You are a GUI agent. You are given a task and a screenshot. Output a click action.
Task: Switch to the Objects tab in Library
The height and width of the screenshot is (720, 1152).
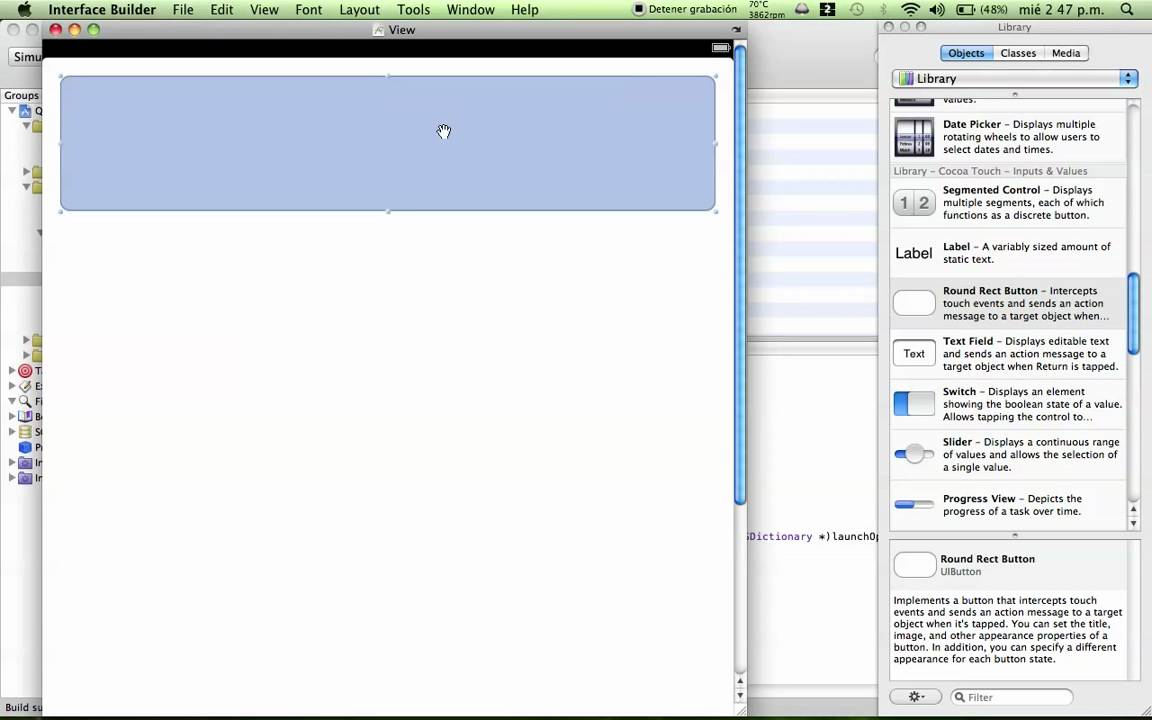click(965, 53)
